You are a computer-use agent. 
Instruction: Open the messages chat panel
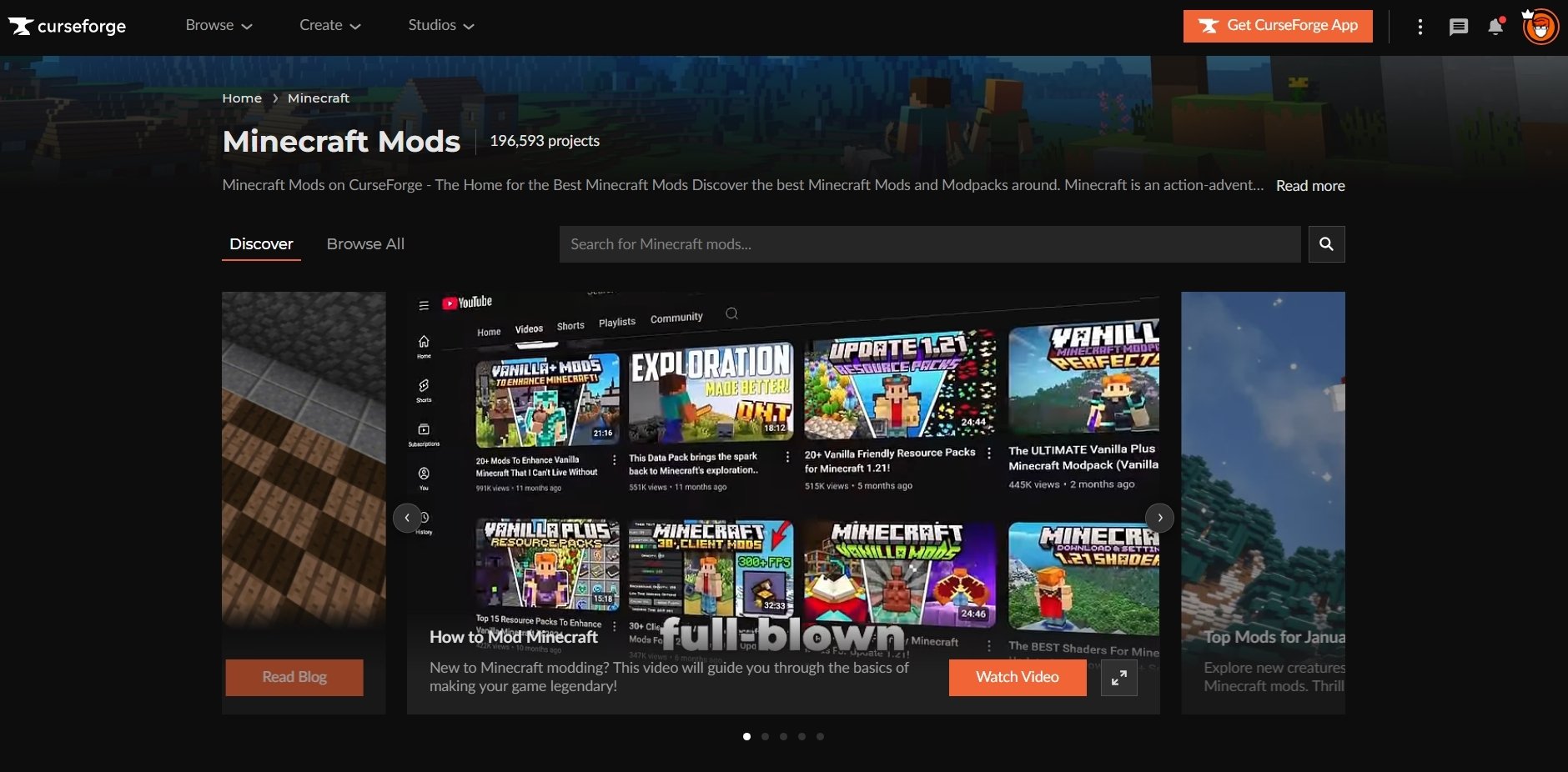[1458, 26]
